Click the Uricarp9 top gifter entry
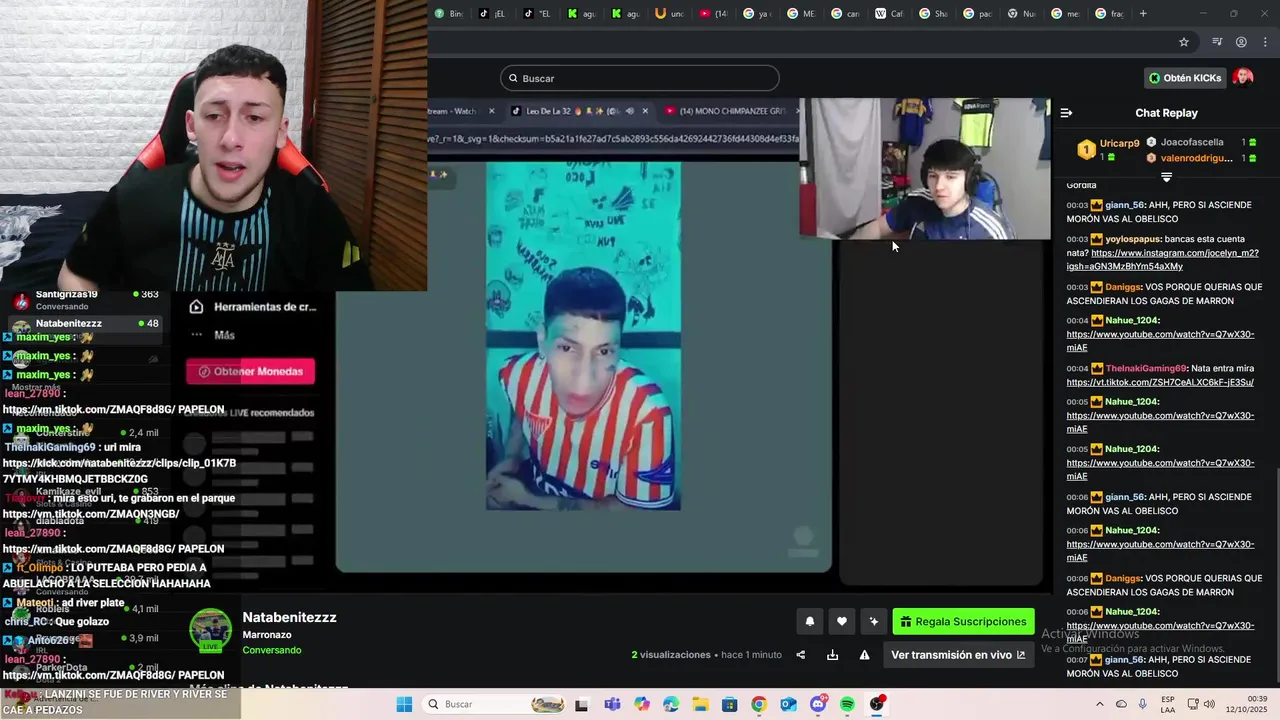This screenshot has height=720, width=1280. tap(1108, 150)
